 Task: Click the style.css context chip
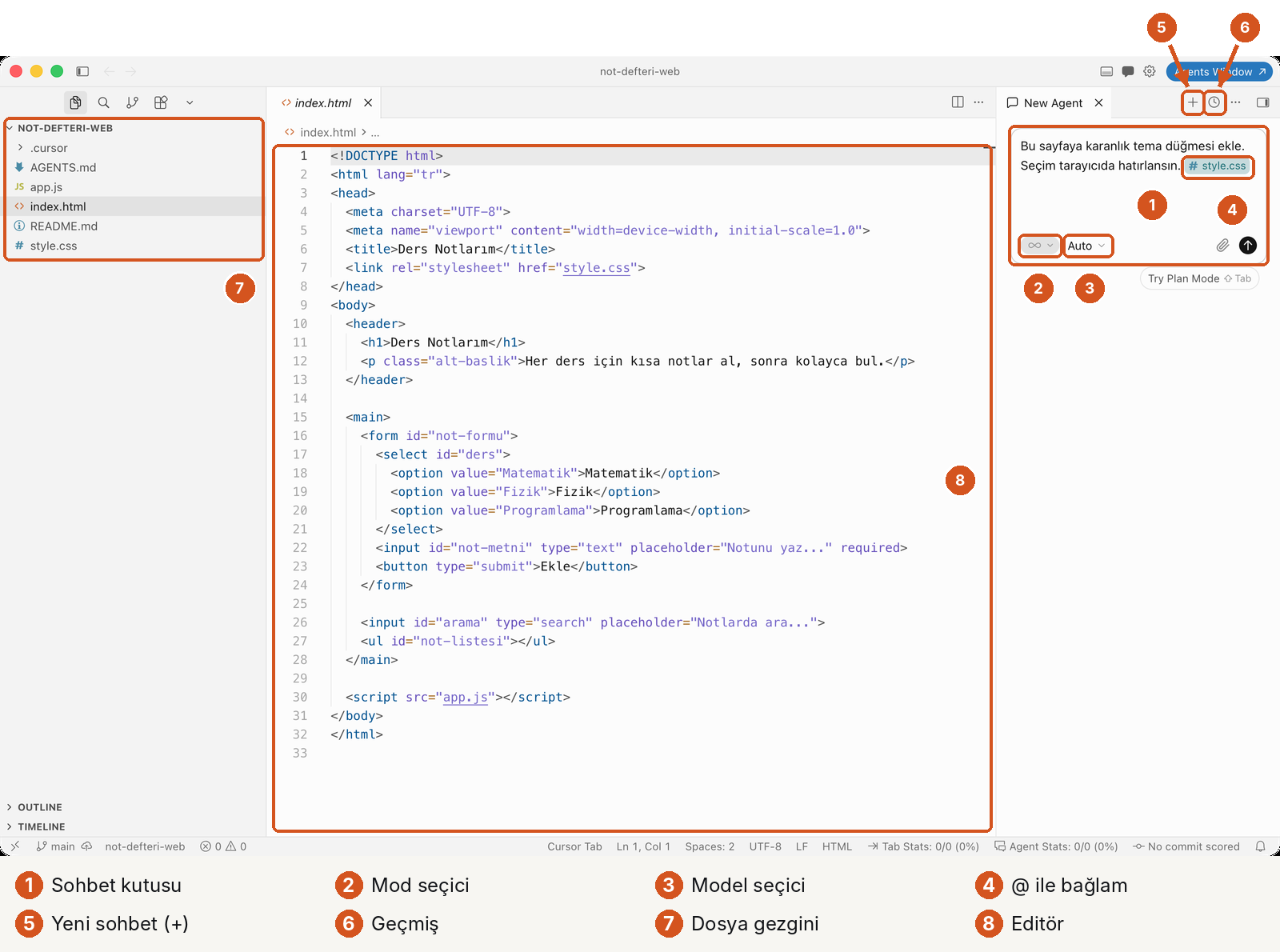pyautogui.click(x=1218, y=166)
